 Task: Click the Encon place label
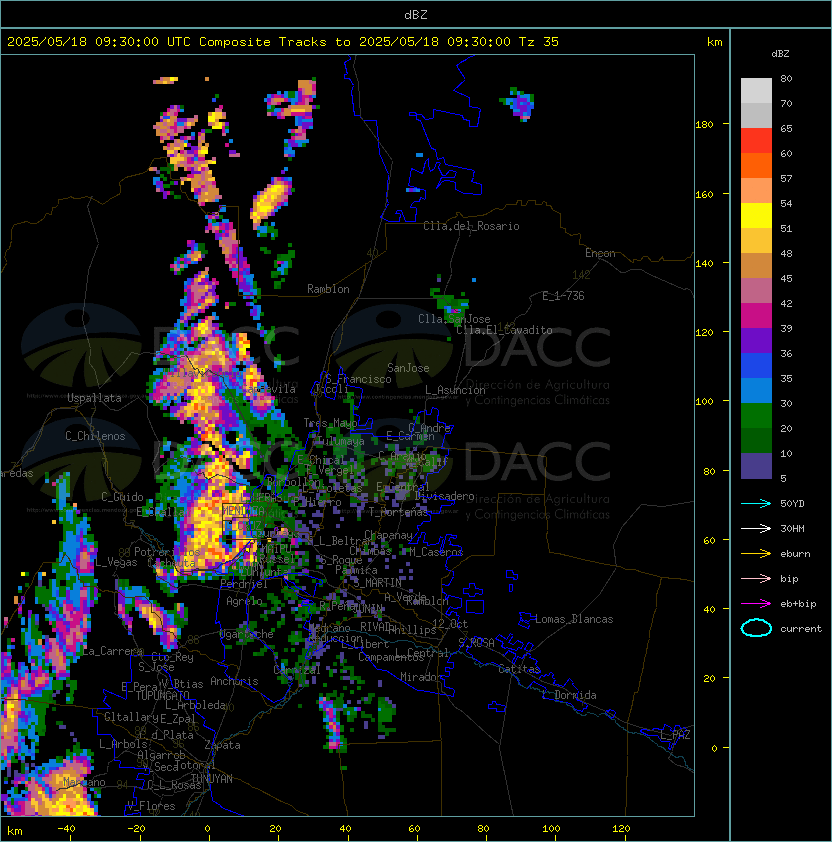[x=600, y=253]
